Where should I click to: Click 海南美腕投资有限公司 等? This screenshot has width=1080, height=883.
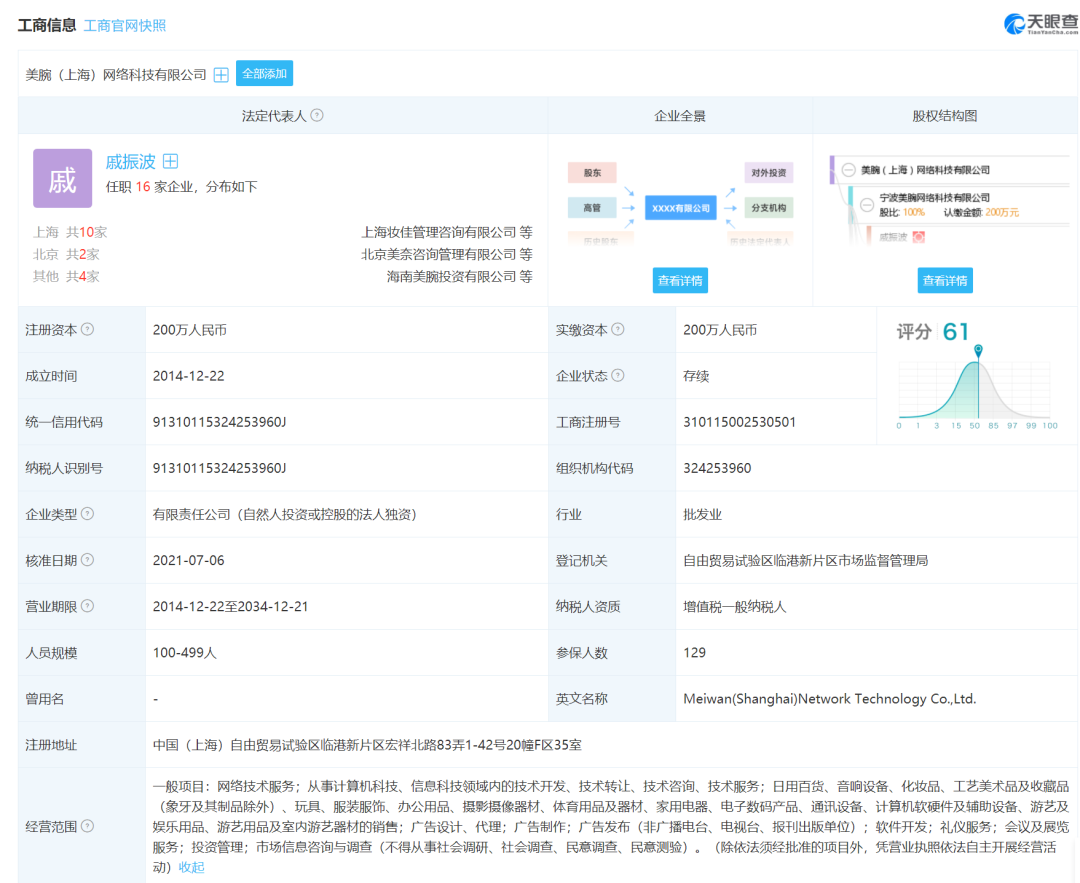click(459, 276)
